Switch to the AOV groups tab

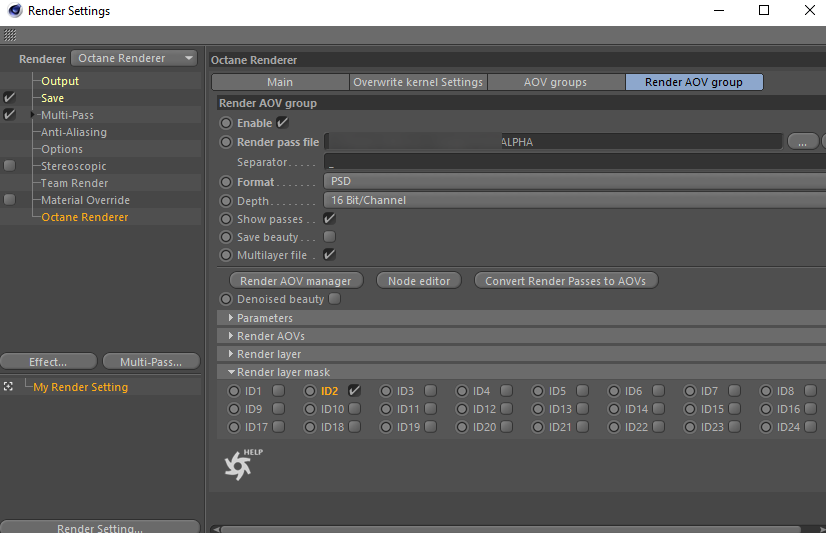click(x=556, y=82)
